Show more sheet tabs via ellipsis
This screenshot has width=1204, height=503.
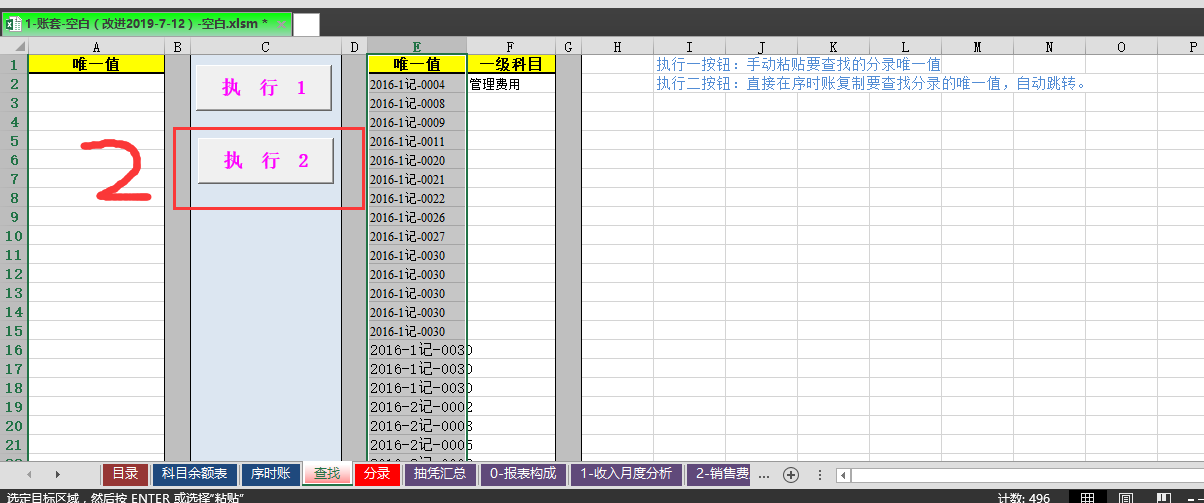(764, 475)
